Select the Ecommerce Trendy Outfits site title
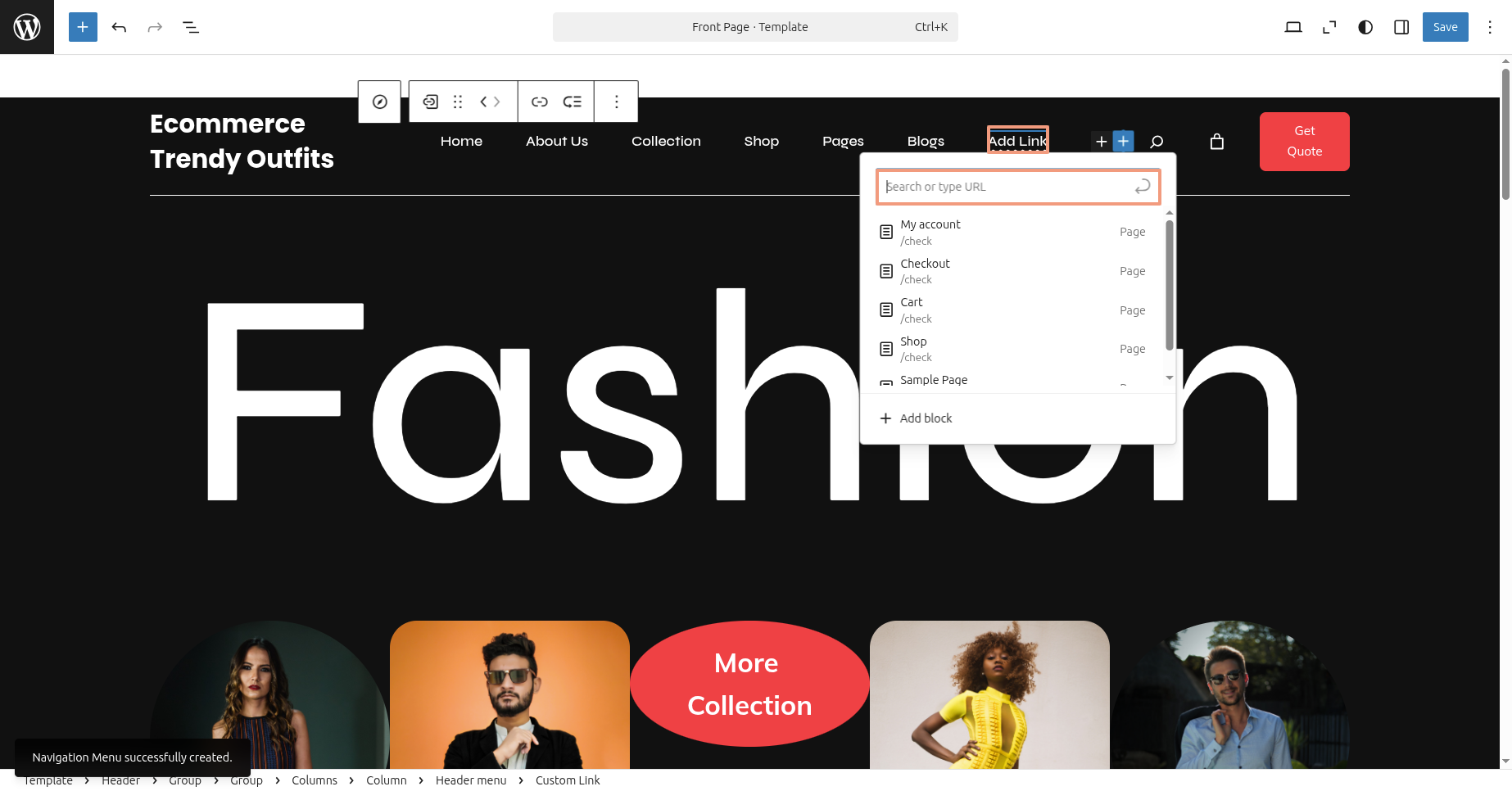This screenshot has height=791, width=1512. click(242, 141)
